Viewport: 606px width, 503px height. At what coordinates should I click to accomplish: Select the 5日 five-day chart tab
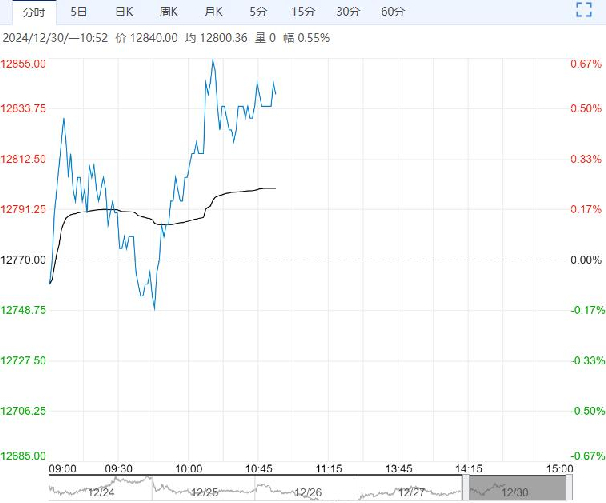pos(78,12)
